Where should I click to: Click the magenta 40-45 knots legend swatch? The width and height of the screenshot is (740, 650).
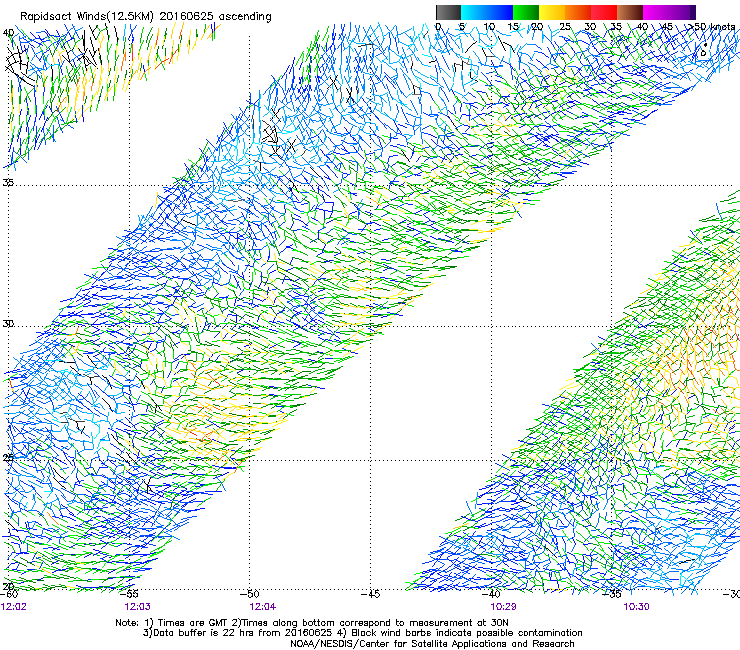(x=656, y=12)
